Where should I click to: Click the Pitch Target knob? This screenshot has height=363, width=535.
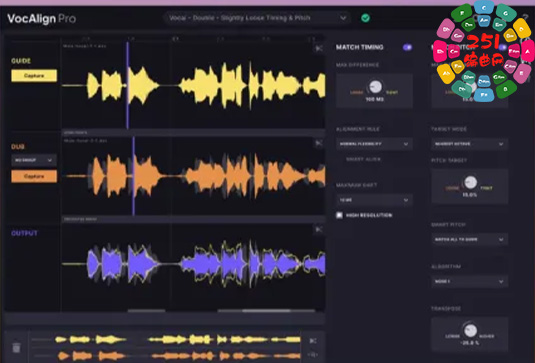[470, 183]
